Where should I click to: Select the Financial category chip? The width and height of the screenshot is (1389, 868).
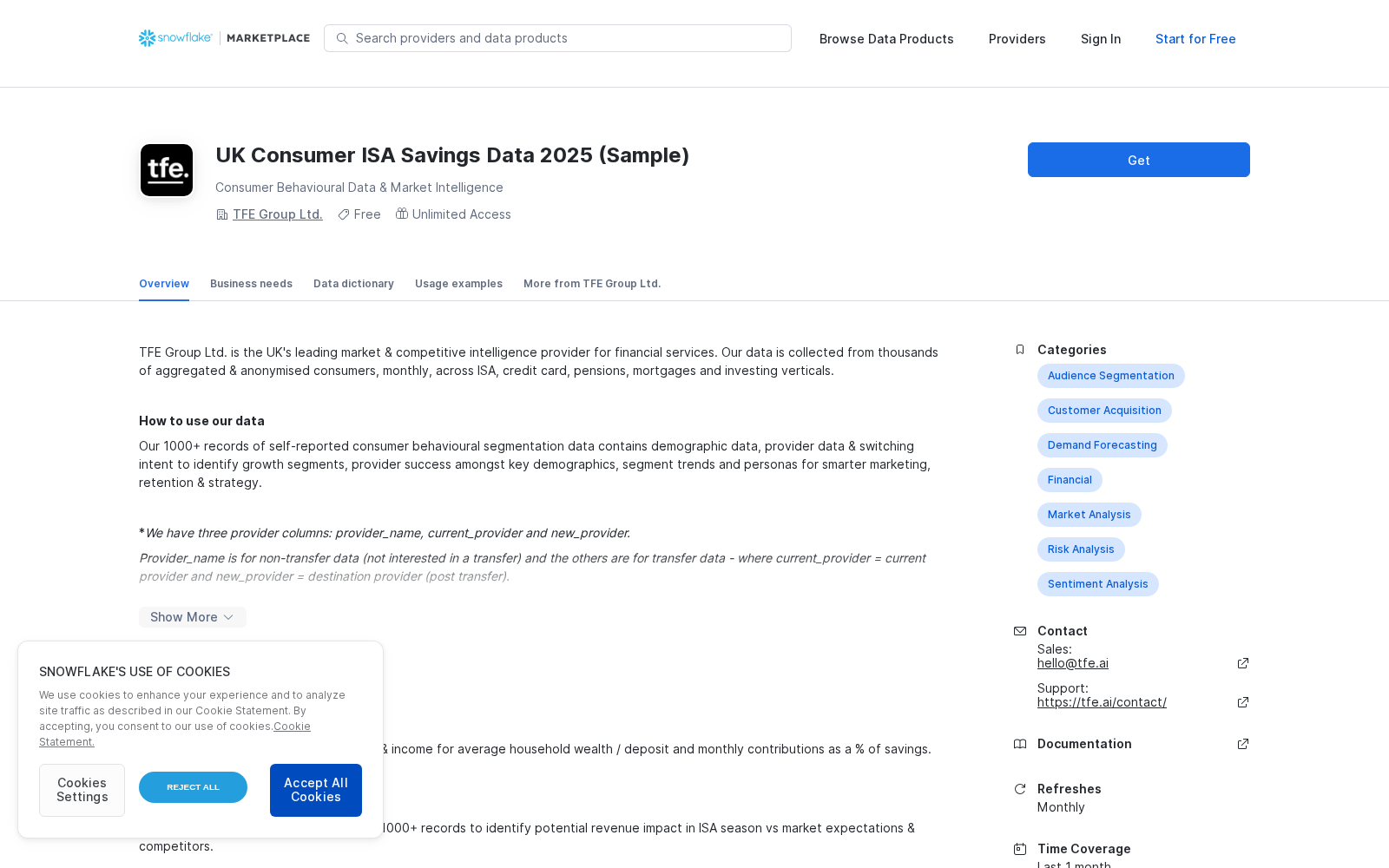coord(1070,480)
